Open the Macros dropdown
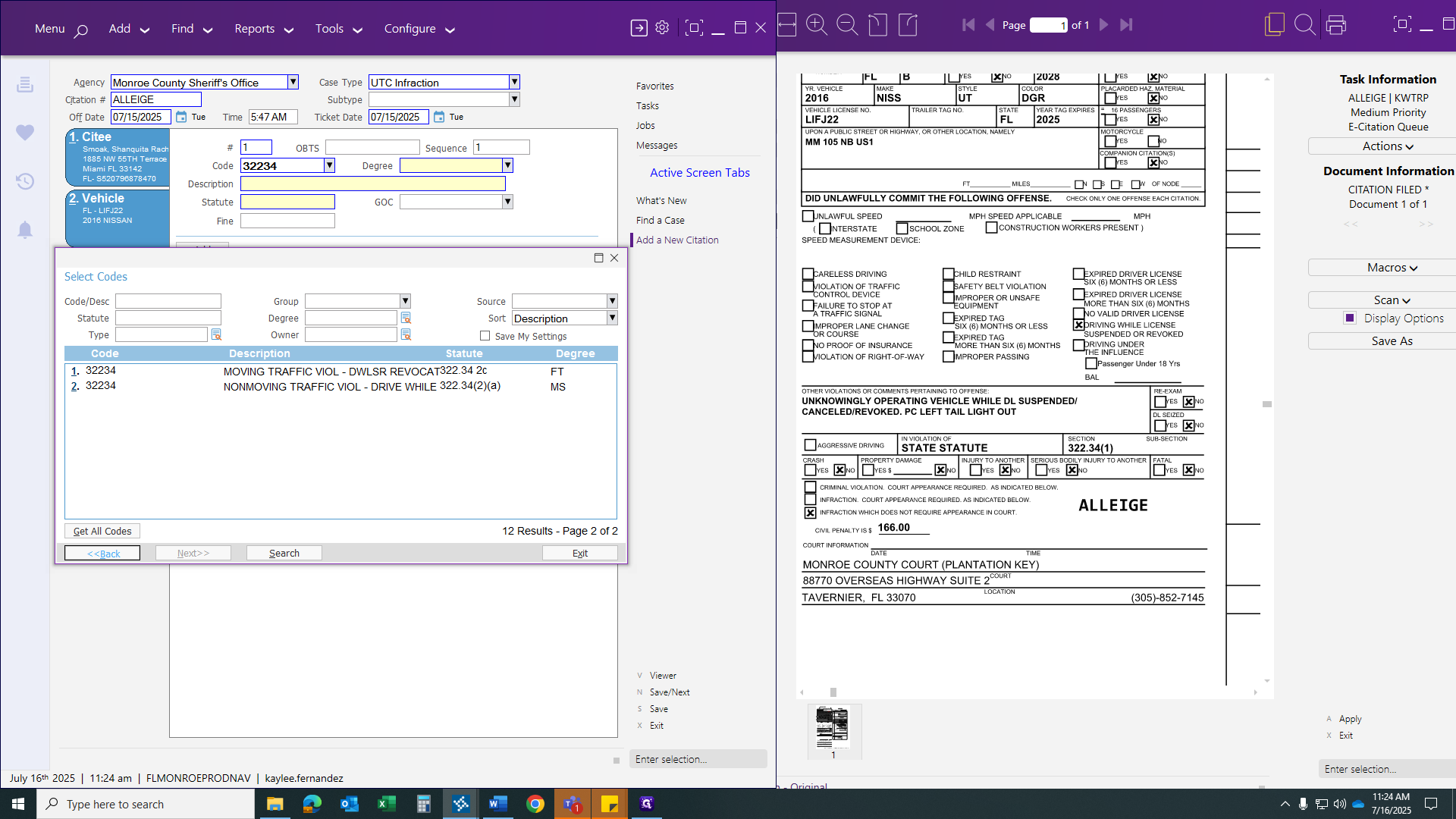 click(1392, 268)
